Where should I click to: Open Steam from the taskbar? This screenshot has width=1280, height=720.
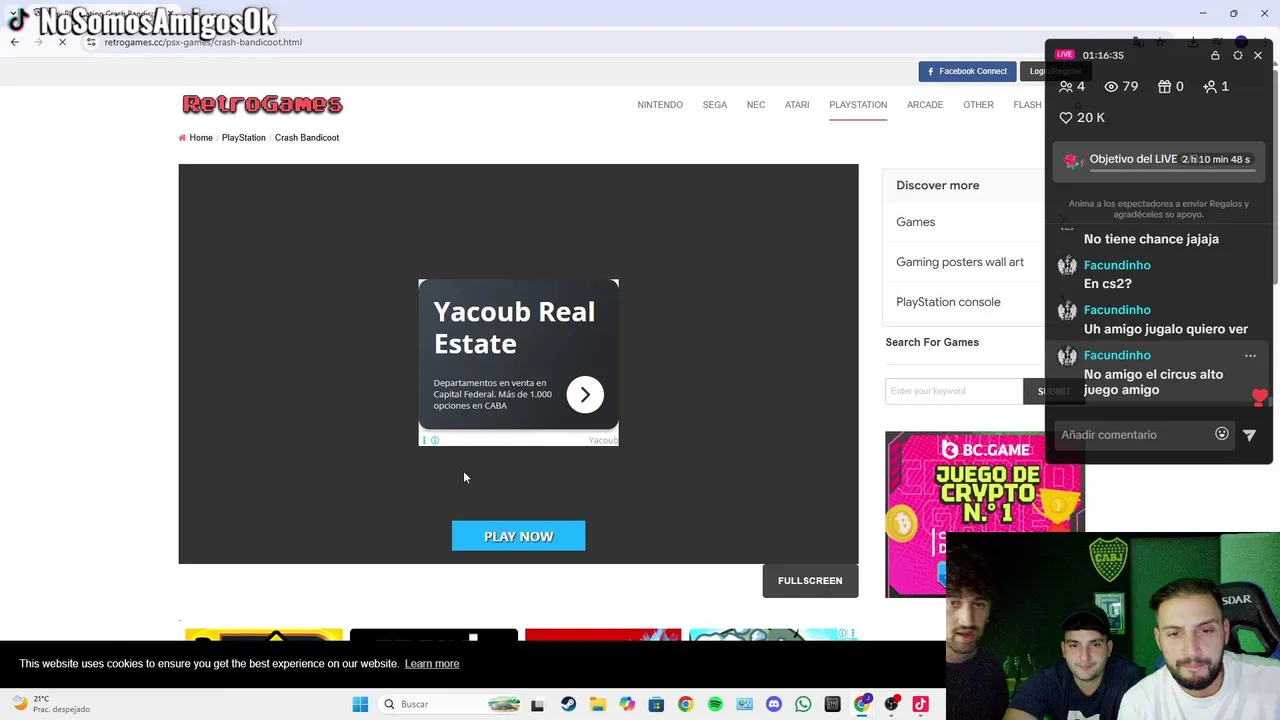568,705
